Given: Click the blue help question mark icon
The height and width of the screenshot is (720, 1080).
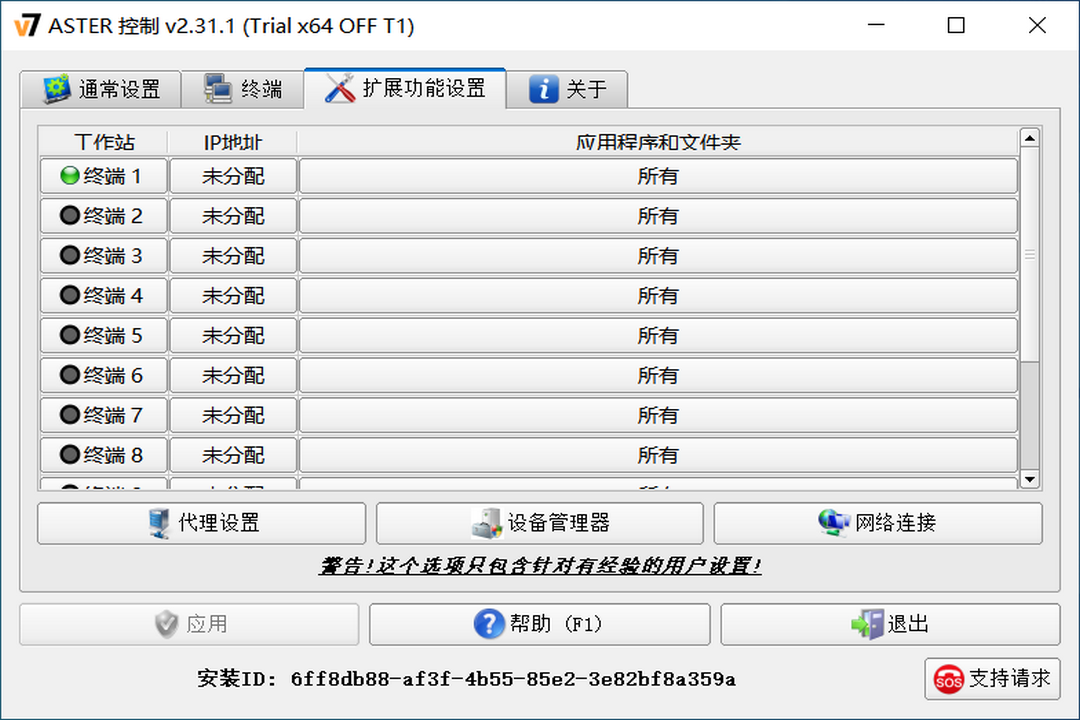Looking at the screenshot, I should [487, 624].
